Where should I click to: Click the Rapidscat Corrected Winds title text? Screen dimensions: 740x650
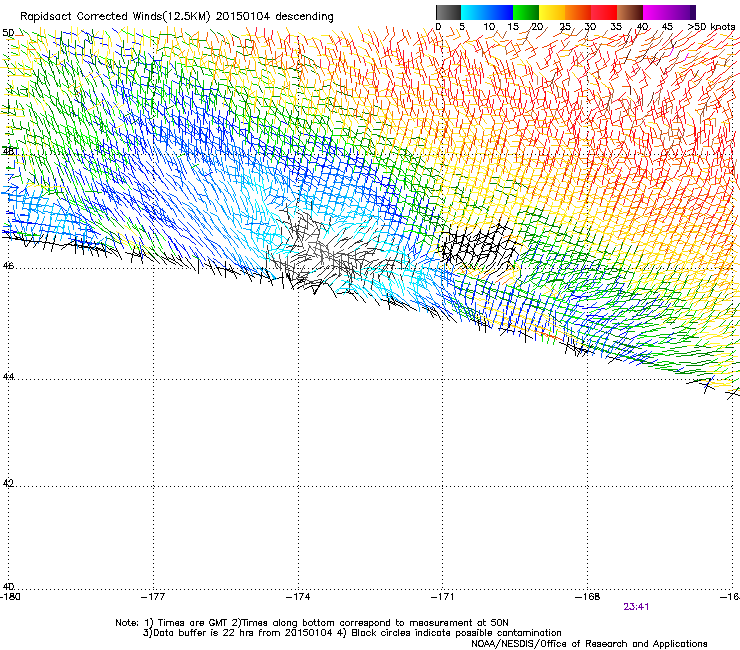(x=177, y=16)
